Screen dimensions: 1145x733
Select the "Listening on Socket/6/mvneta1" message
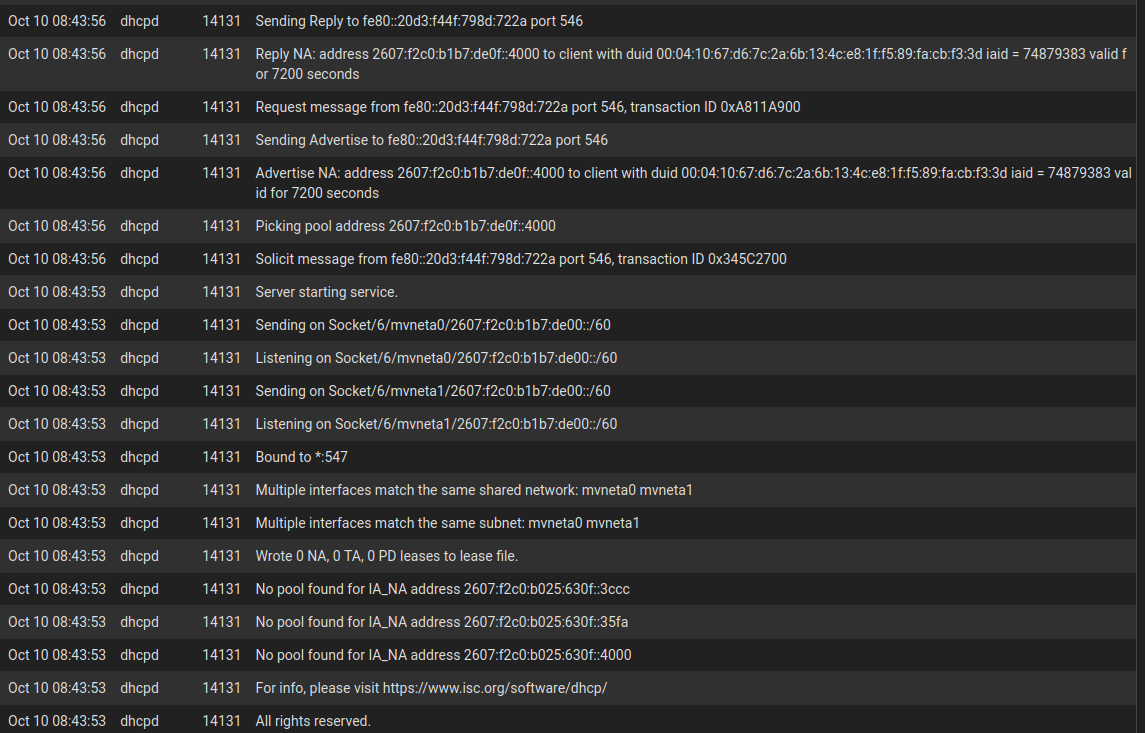point(436,424)
